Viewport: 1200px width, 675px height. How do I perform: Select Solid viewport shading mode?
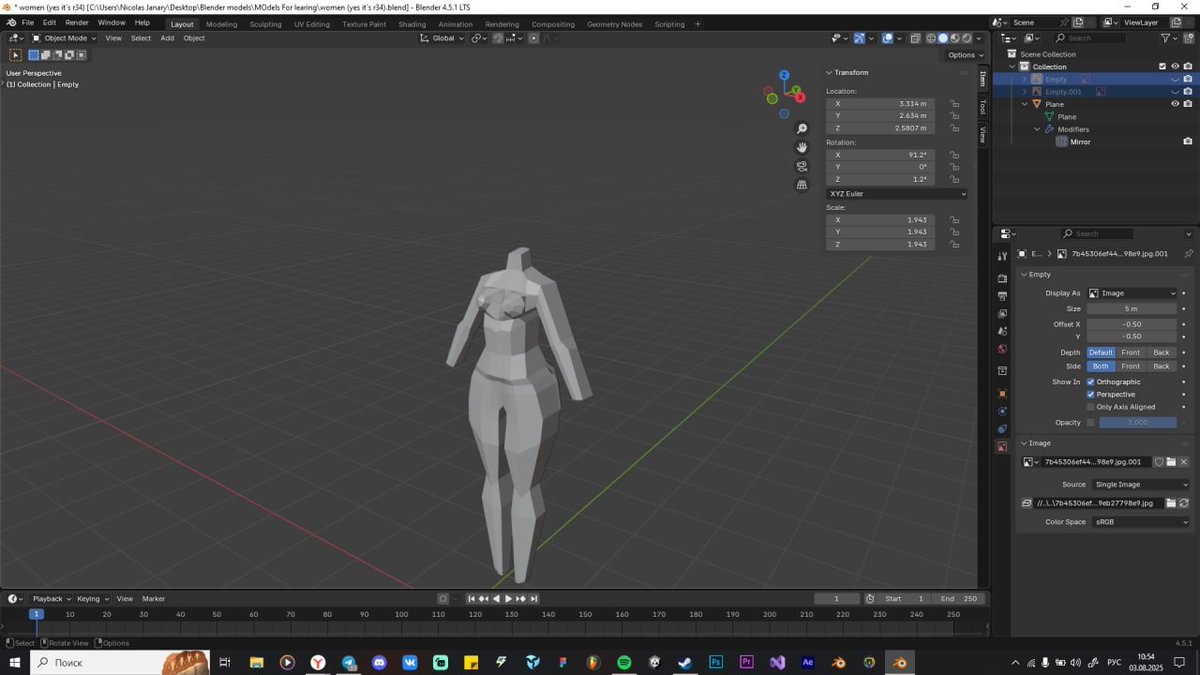tap(943, 38)
